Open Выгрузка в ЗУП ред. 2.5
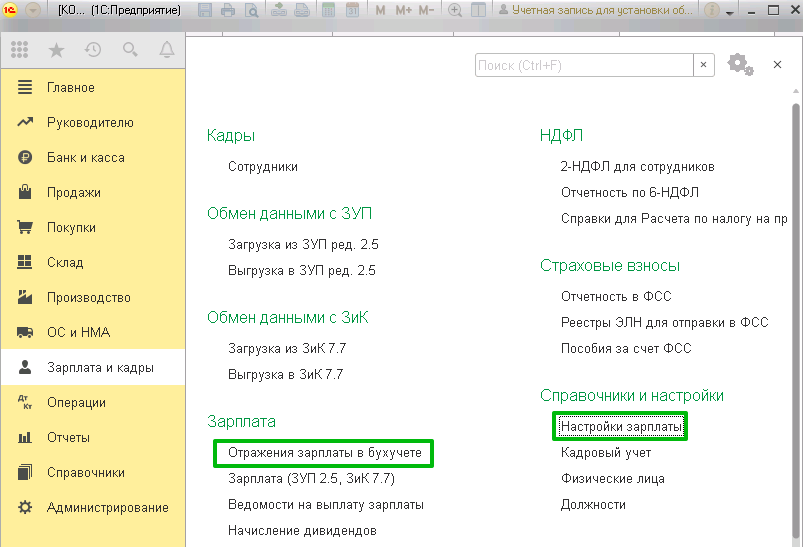This screenshot has height=547, width=803. point(302,270)
